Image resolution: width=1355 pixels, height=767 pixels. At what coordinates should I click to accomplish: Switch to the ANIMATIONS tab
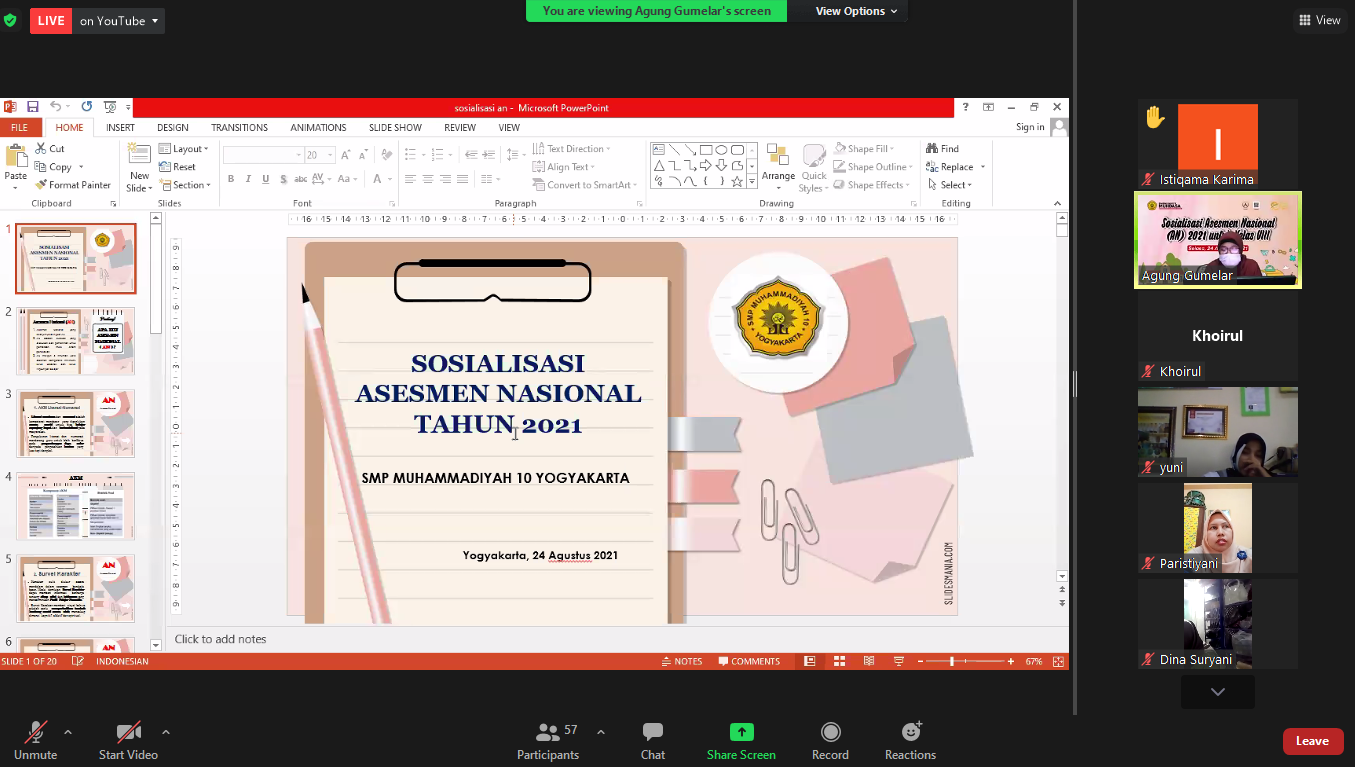tap(318, 127)
